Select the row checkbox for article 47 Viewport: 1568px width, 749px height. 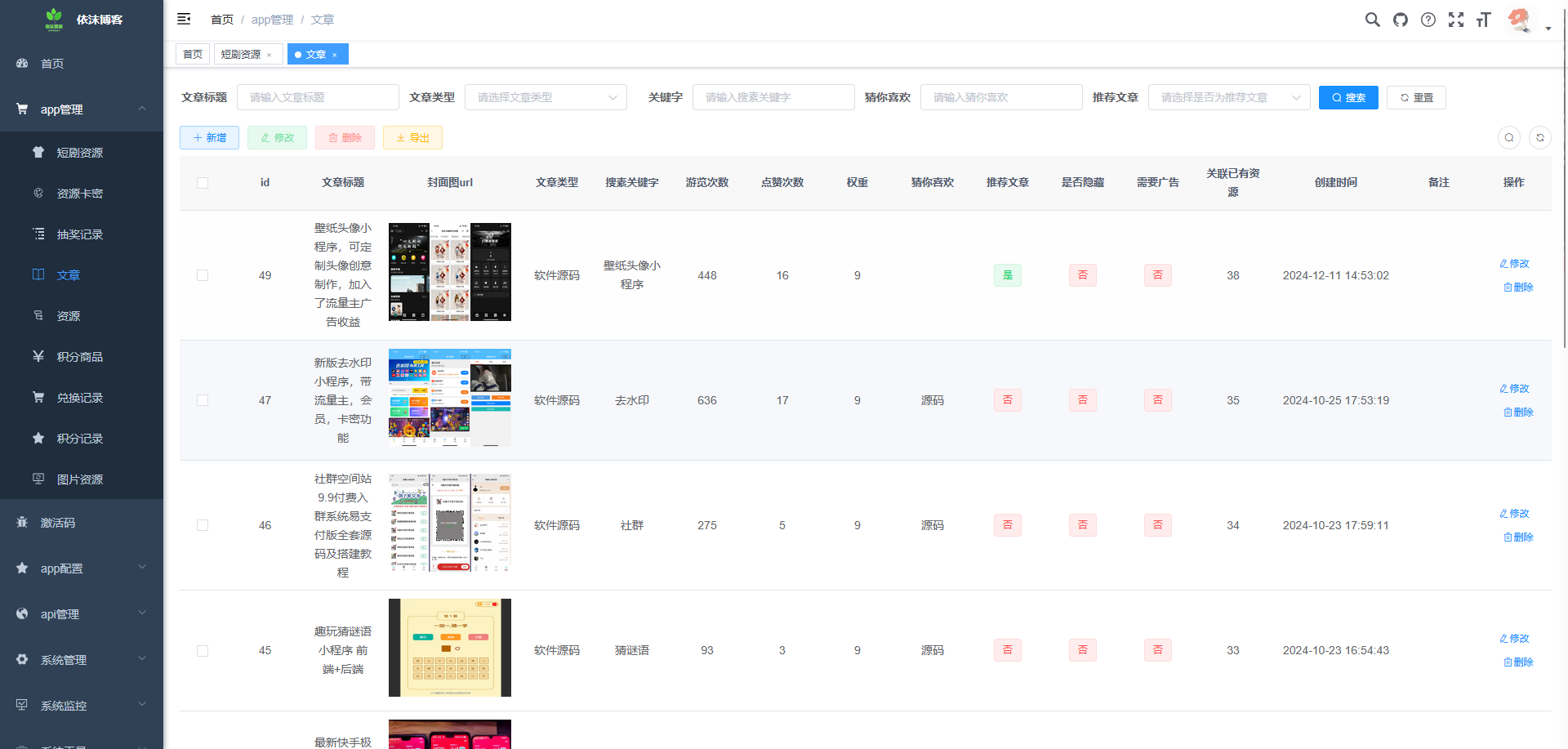[203, 400]
